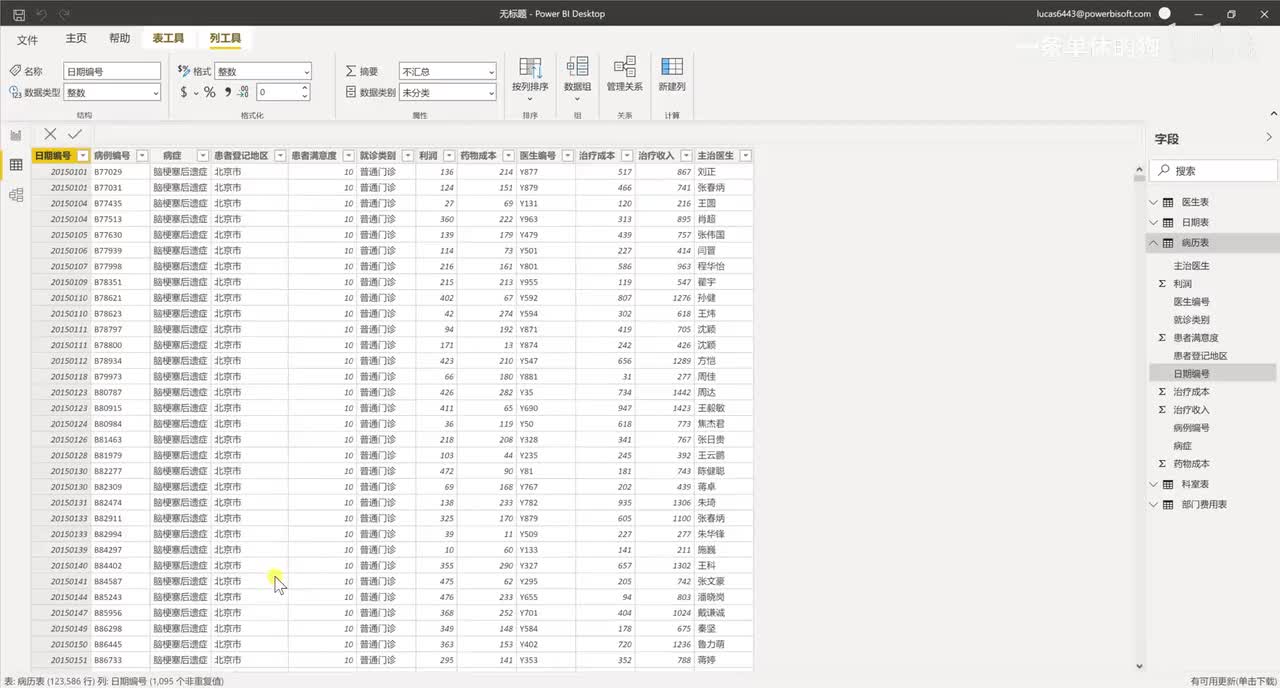This screenshot has width=1280, height=688.
Task: Switch to Data view in left sidebar
Action: point(16,165)
